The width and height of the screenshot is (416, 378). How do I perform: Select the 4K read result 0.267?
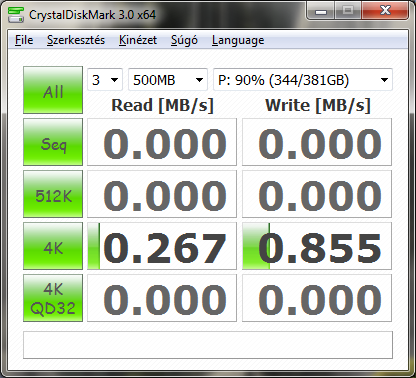(162, 246)
